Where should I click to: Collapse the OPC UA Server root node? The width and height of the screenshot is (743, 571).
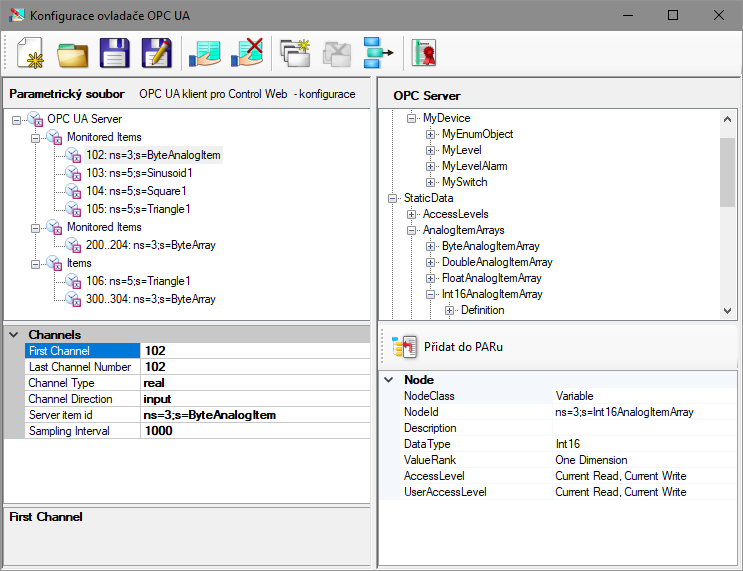[x=17, y=119]
